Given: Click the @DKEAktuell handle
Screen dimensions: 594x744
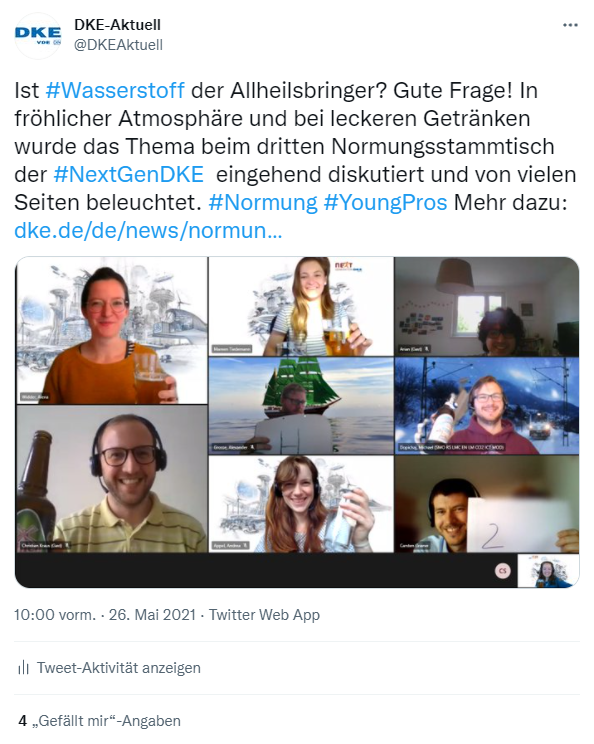Looking at the screenshot, I should (x=118, y=45).
